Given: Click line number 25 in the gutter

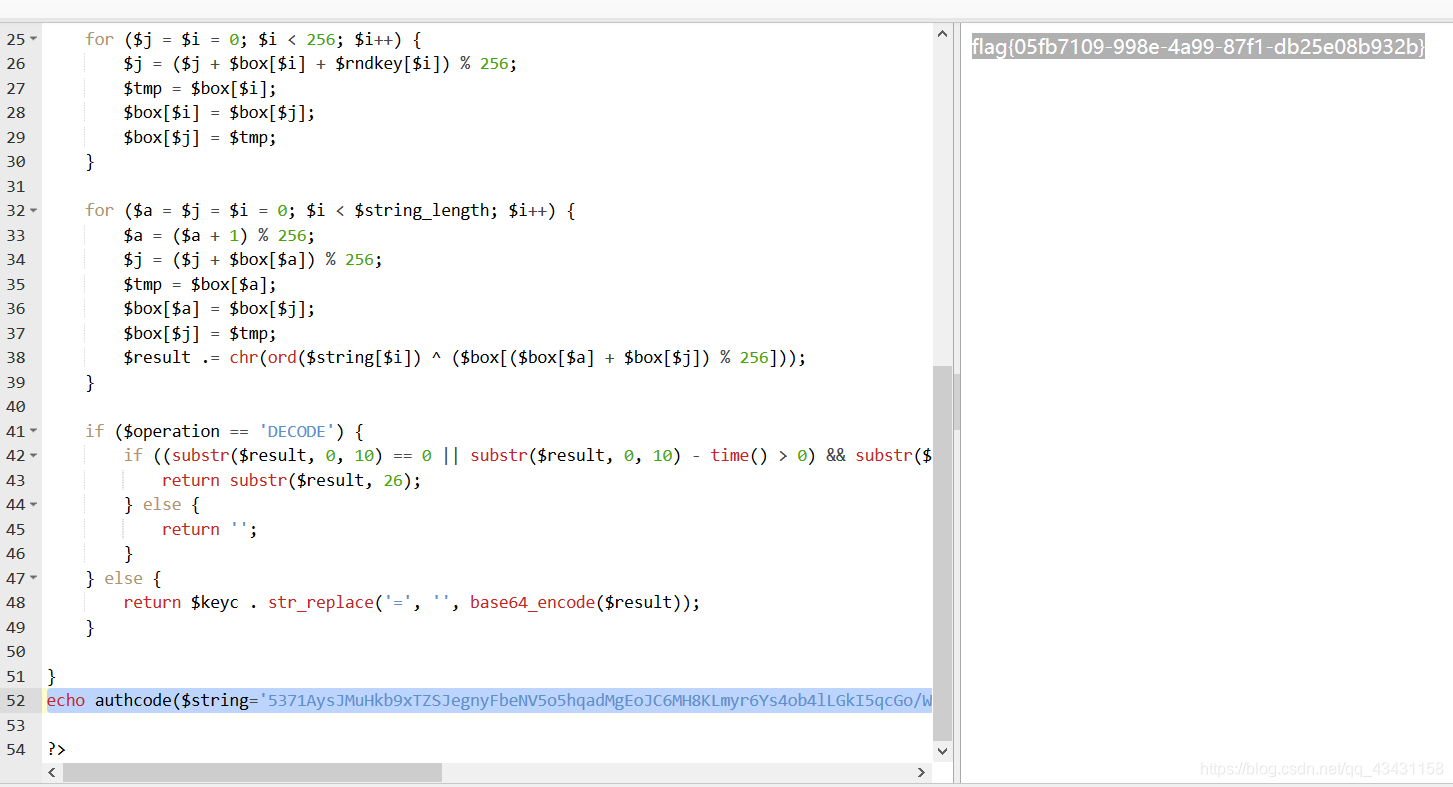Looking at the screenshot, I should [15, 39].
